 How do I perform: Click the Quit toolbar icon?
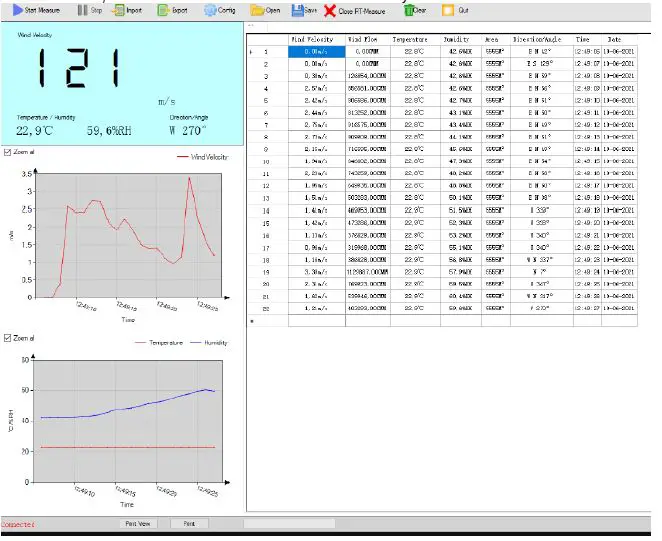tap(448, 9)
